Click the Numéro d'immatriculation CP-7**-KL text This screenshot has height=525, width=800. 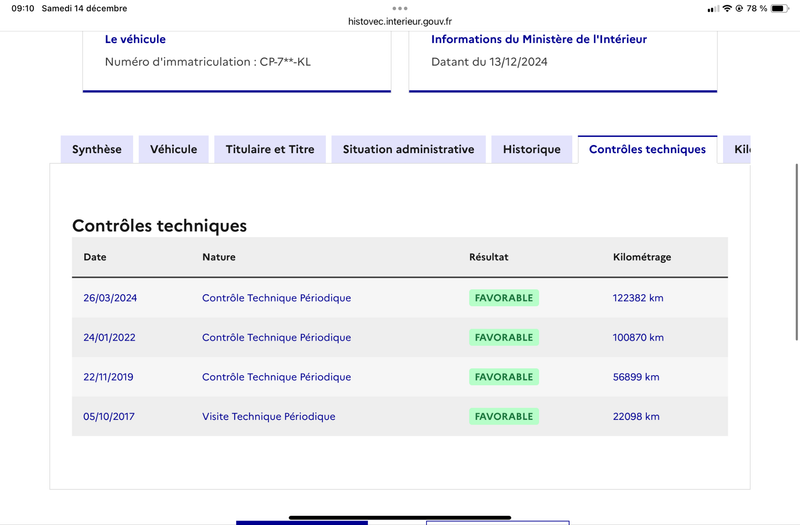[x=208, y=62]
